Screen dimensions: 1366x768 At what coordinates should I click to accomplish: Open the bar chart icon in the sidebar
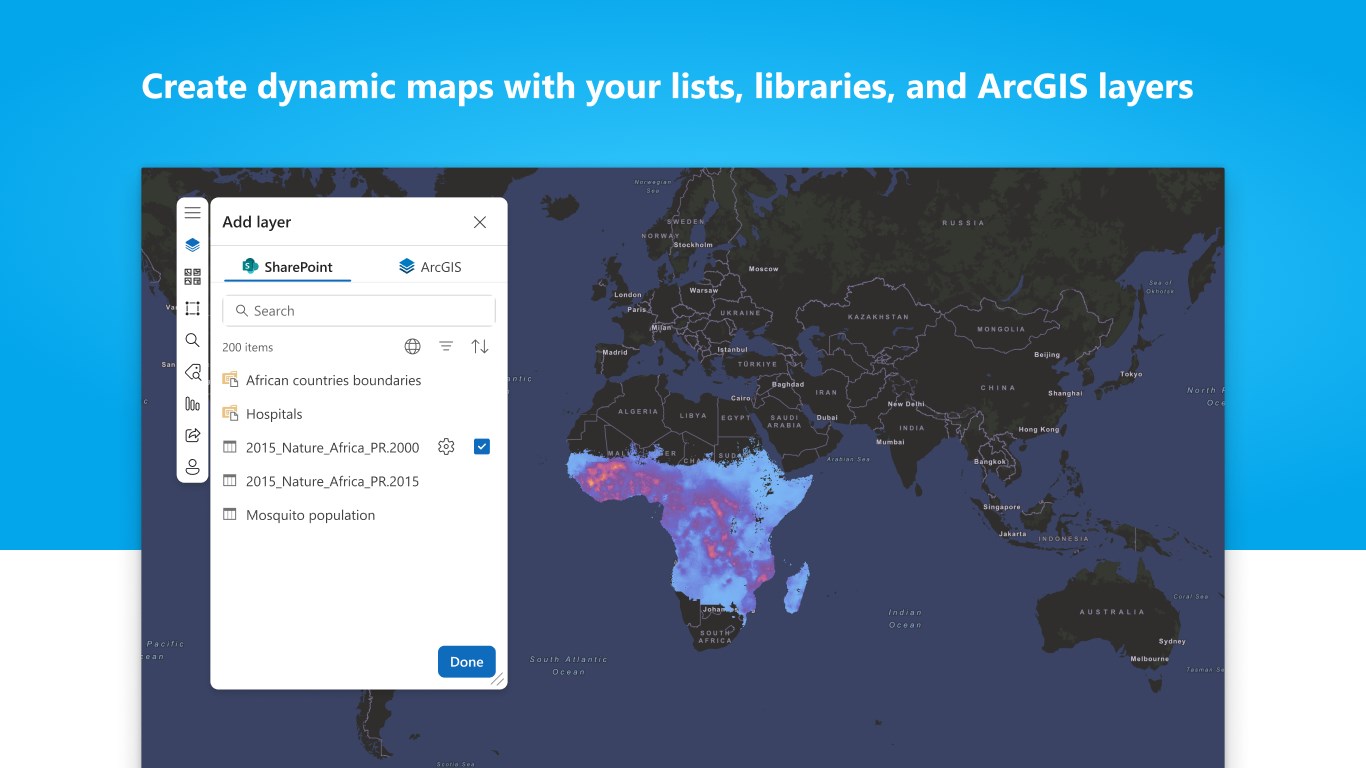[x=193, y=404]
